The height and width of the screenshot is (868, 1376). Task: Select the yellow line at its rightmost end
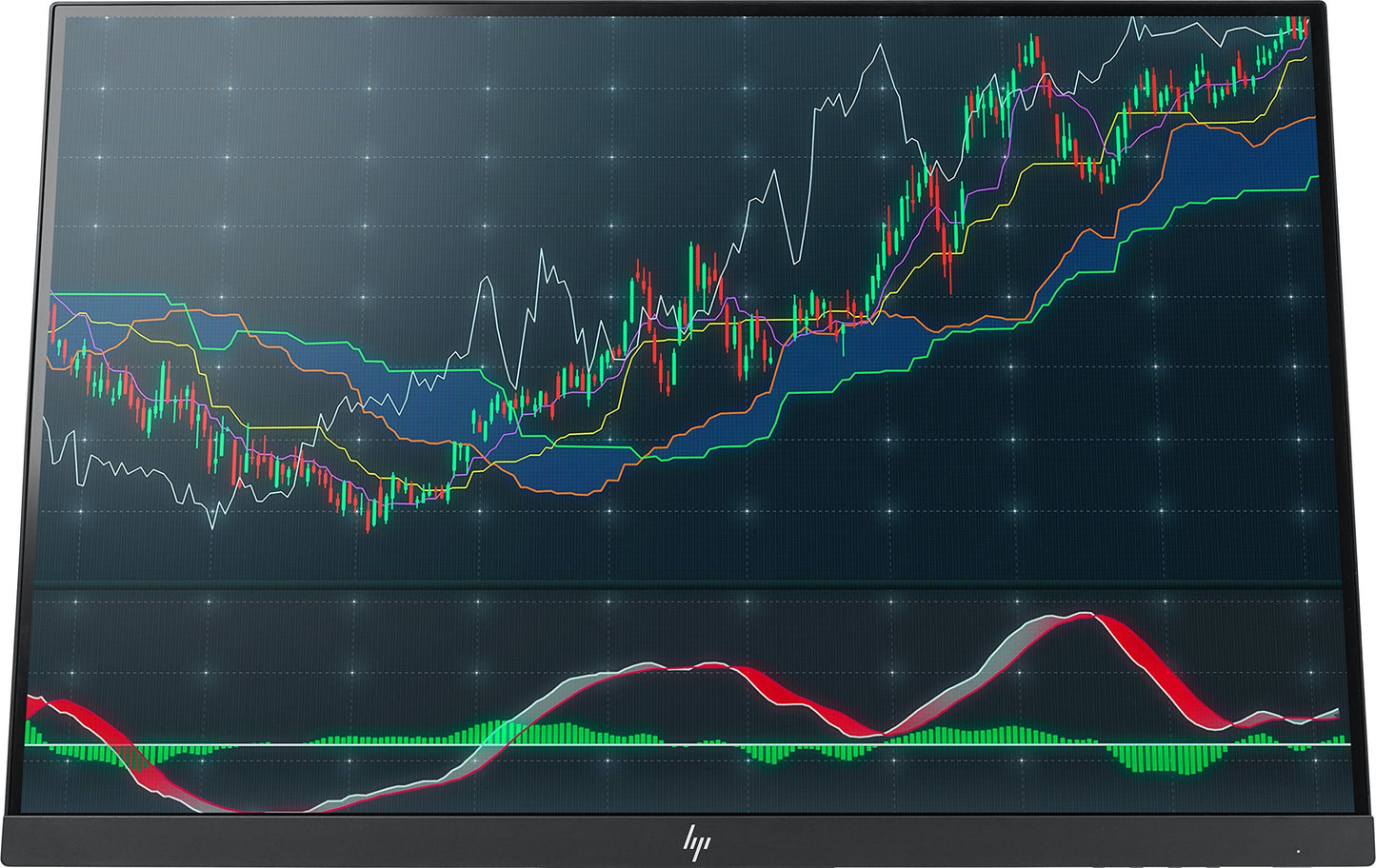pyautogui.click(x=1301, y=61)
